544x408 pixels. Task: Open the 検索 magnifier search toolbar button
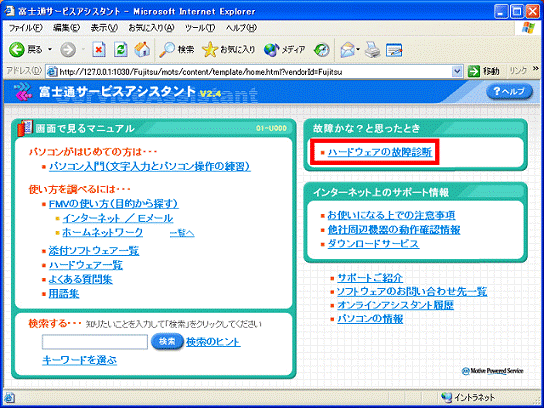tap(177, 50)
